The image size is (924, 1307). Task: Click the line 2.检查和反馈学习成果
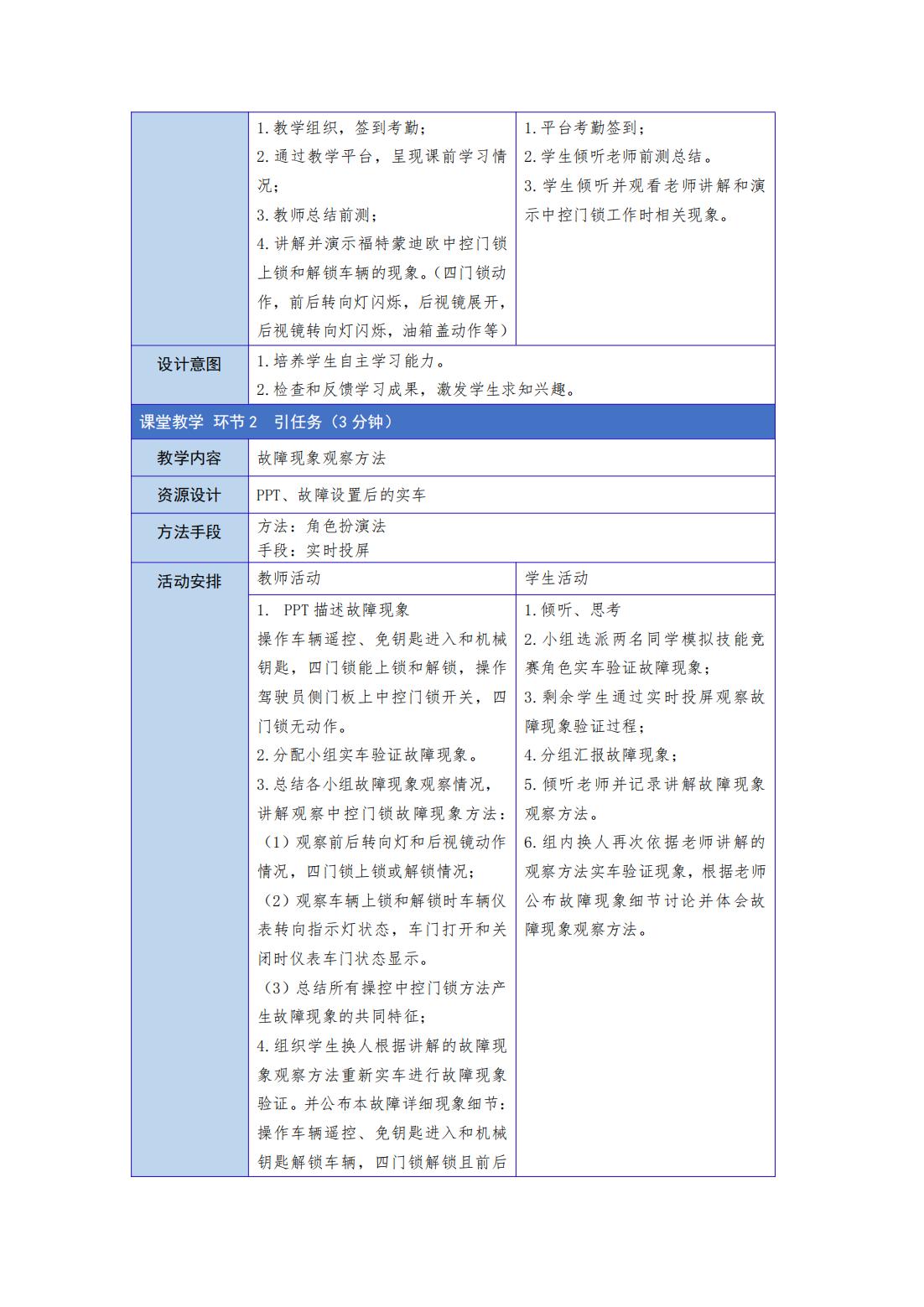(416, 389)
